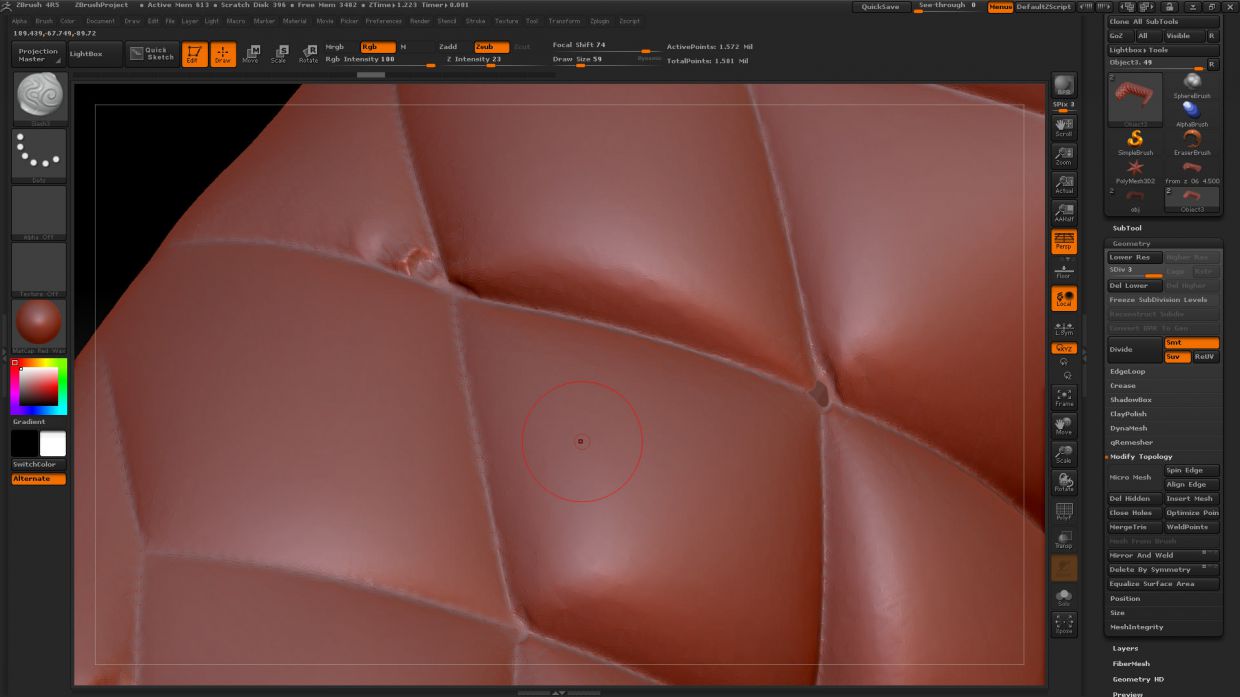Screen dimensions: 1240x697
Task: Click the Scroll canvas navigation icon
Action: coord(1064,127)
